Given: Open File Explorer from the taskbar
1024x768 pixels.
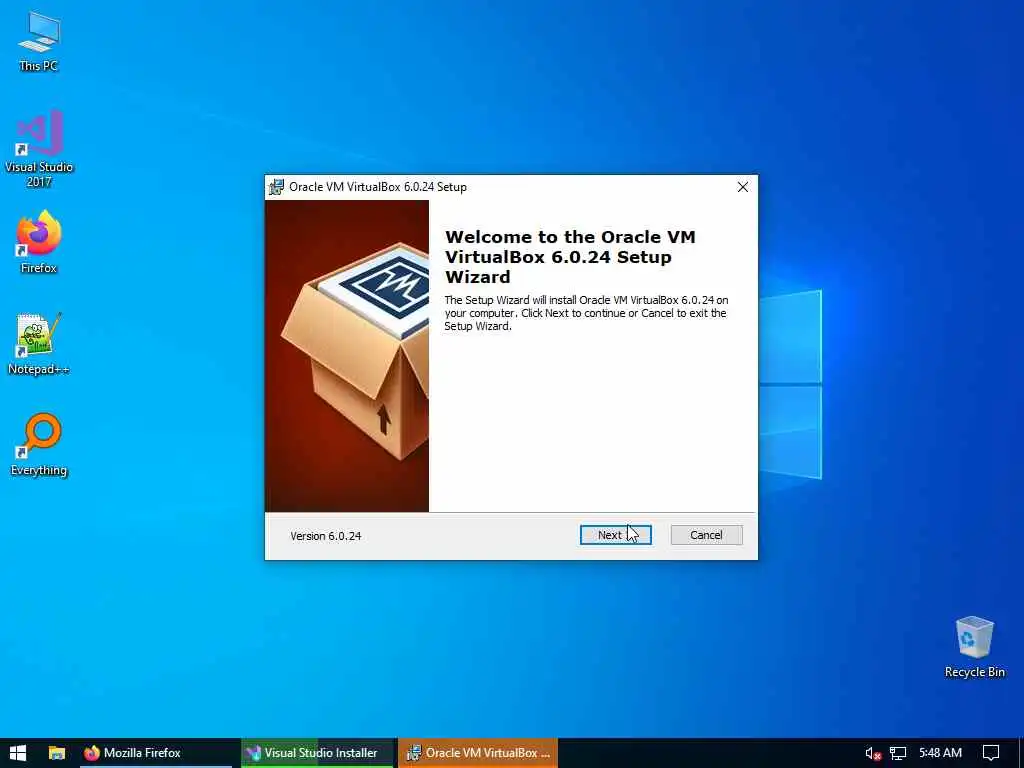Looking at the screenshot, I should pos(57,753).
